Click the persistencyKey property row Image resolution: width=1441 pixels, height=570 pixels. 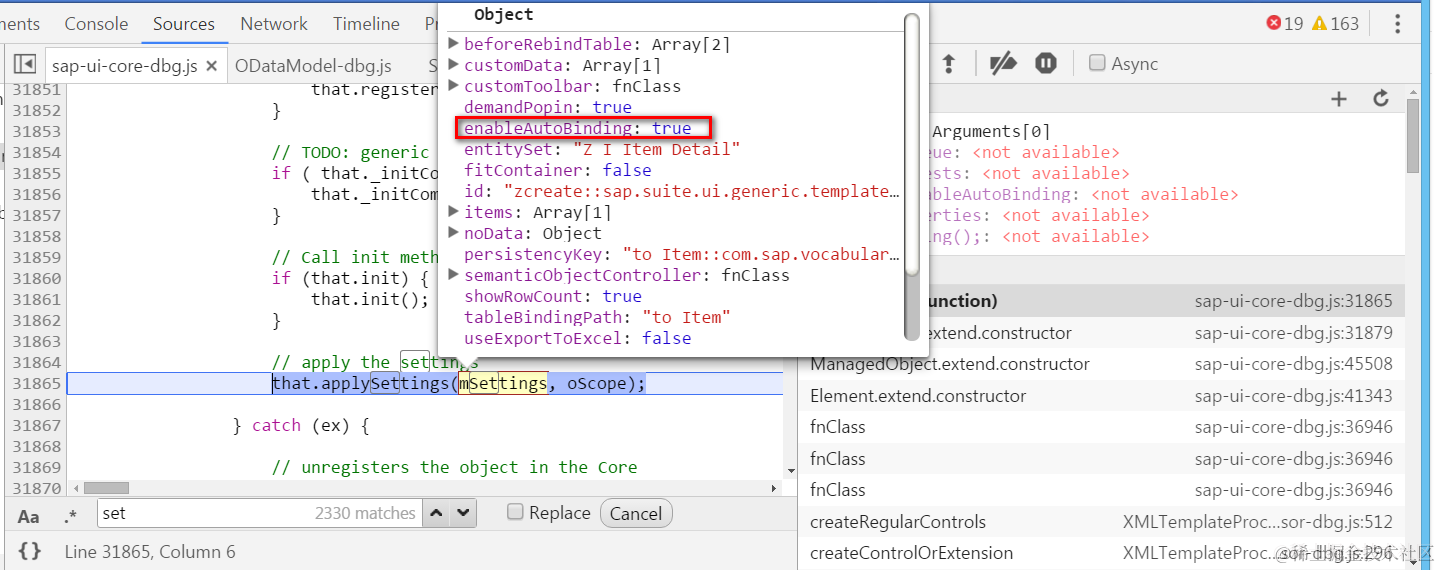pyautogui.click(x=682, y=254)
